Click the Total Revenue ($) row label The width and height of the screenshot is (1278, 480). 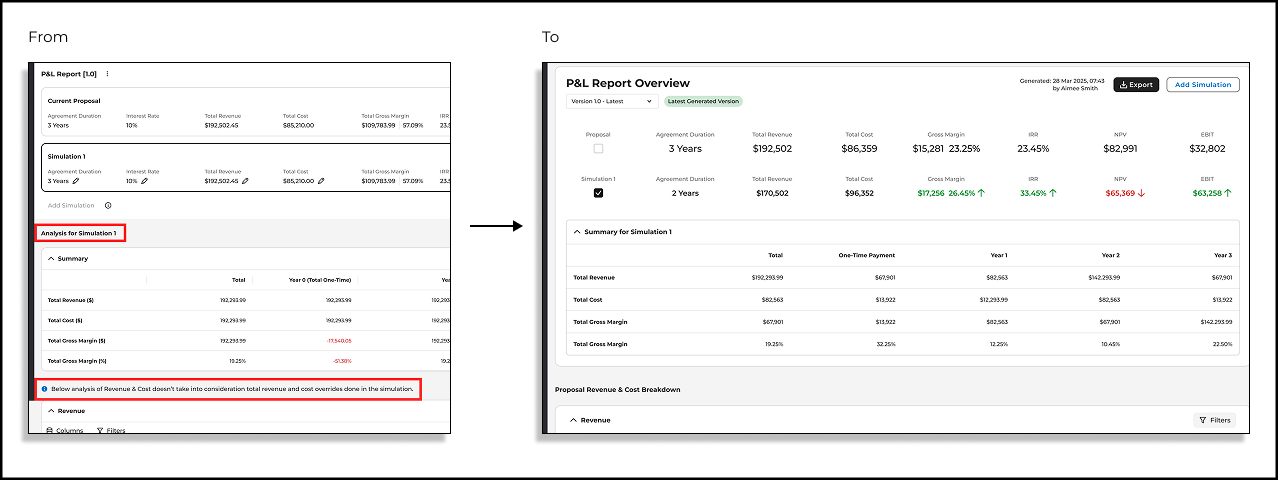tap(69, 300)
